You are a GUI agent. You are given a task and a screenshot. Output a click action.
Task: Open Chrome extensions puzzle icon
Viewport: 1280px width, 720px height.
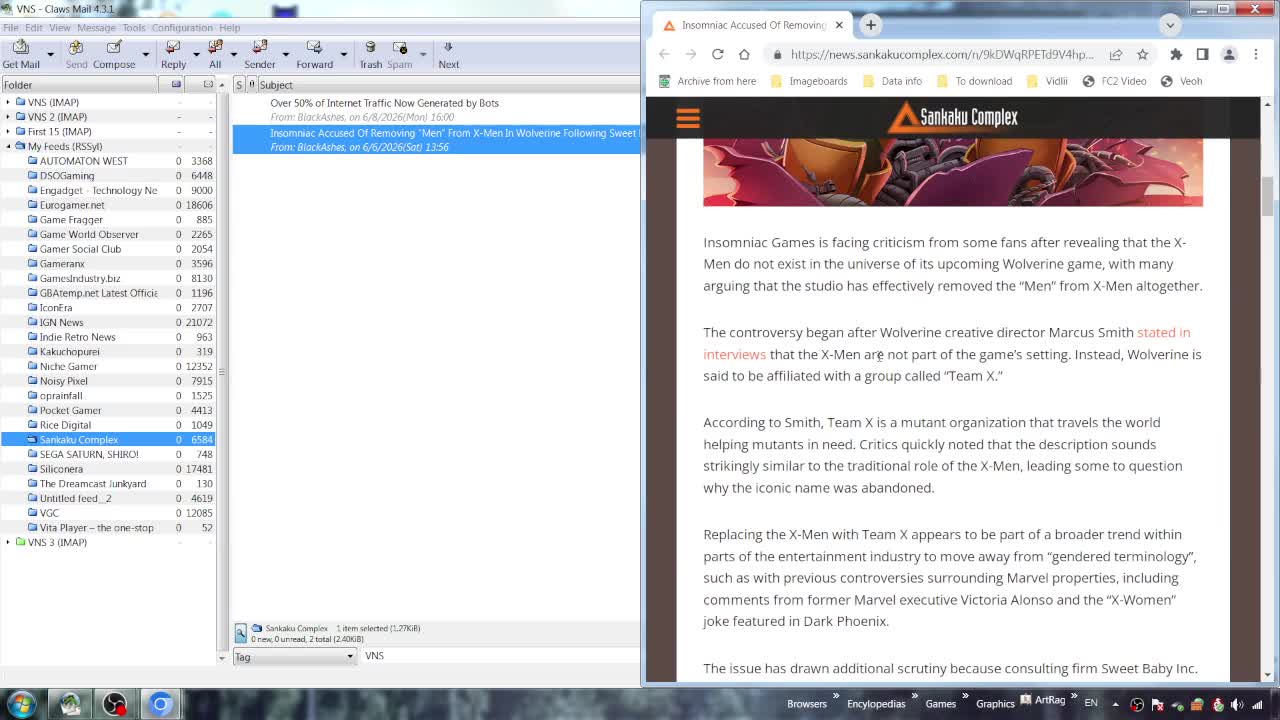tap(1176, 54)
